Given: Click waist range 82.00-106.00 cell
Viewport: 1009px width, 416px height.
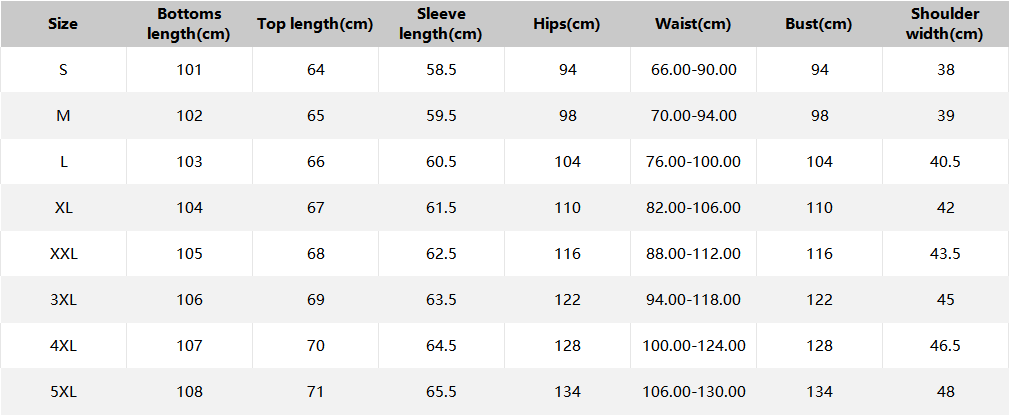Looking at the screenshot, I should pyautogui.click(x=693, y=208).
